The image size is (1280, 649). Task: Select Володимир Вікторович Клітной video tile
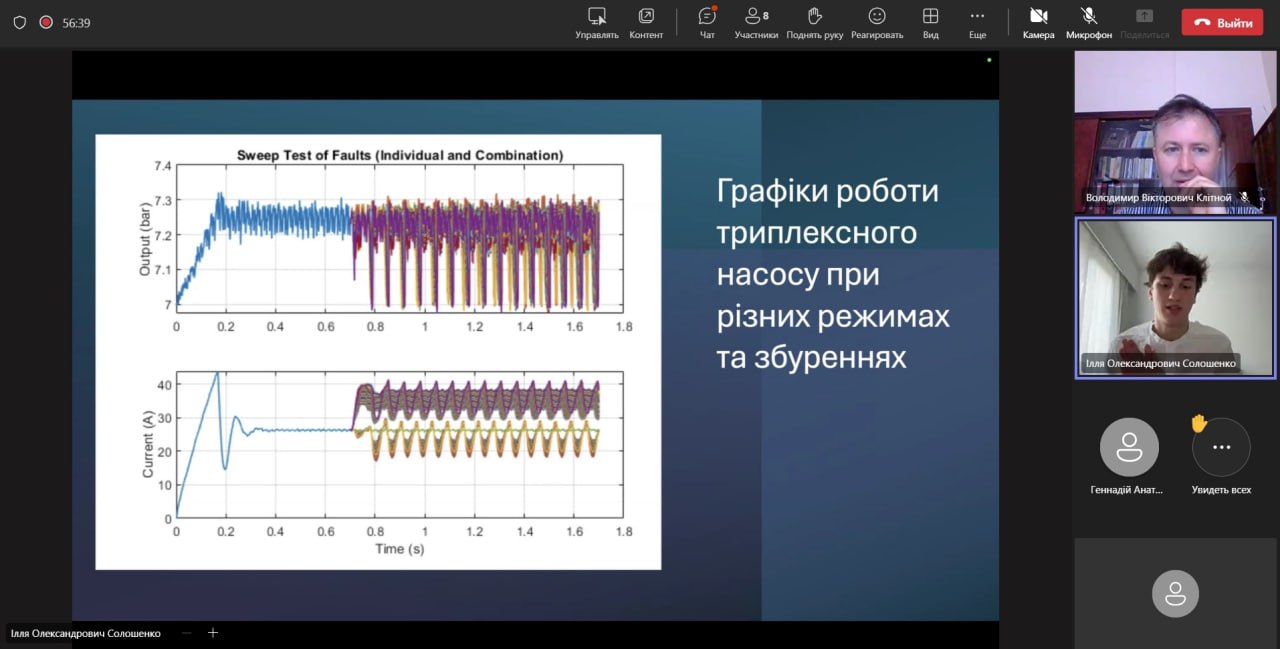click(1175, 132)
